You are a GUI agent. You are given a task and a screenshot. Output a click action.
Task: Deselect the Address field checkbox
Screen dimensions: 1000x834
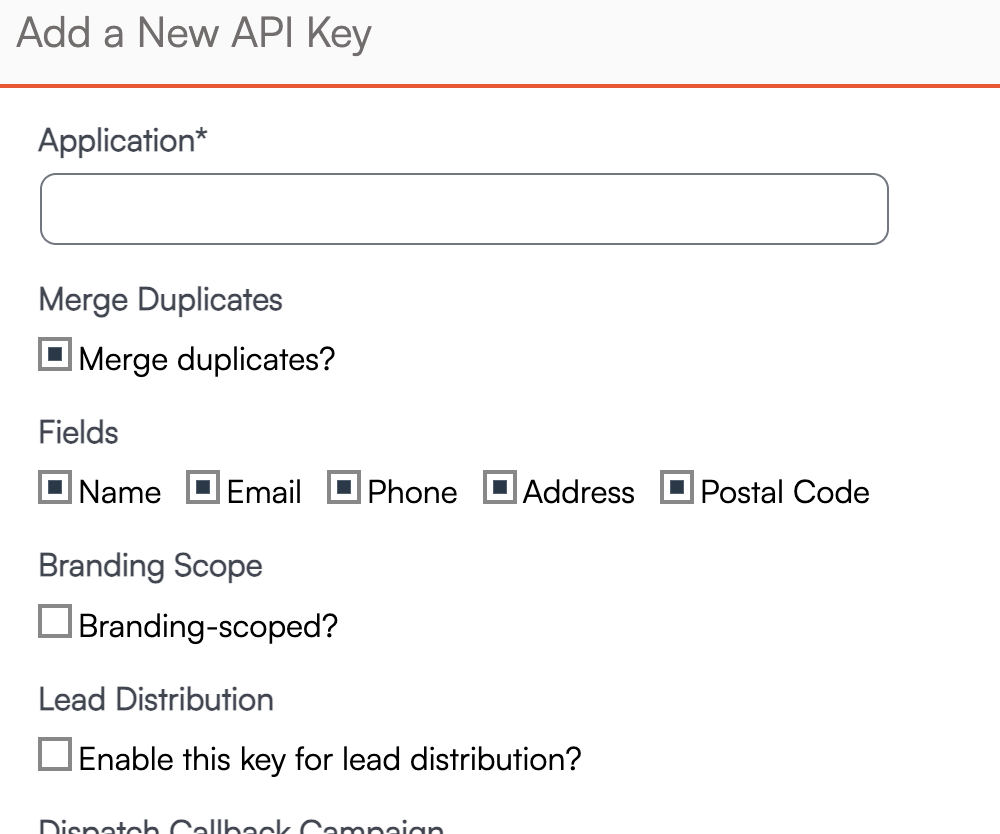pyautogui.click(x=500, y=489)
